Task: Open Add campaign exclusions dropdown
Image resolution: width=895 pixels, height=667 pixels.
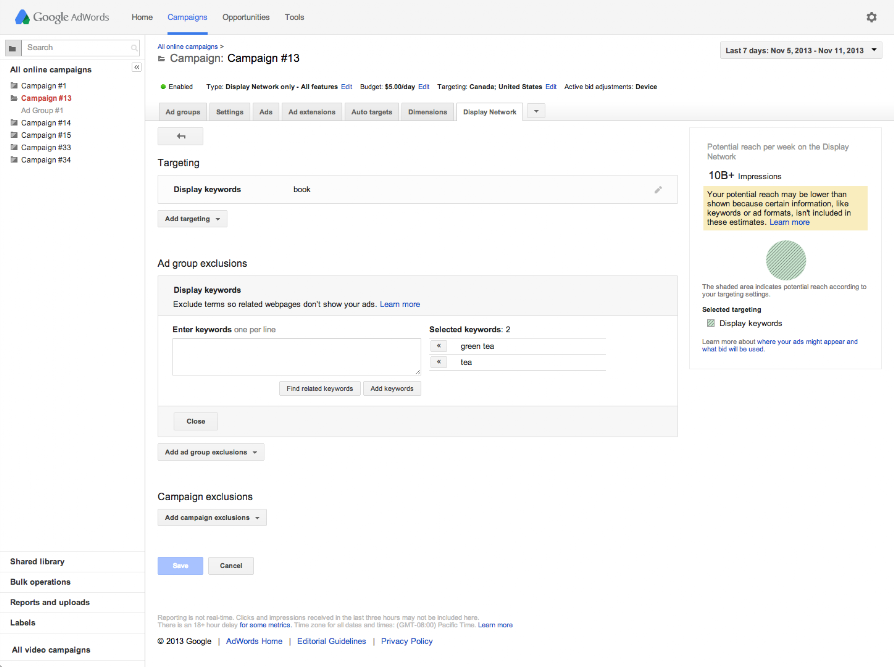Action: pyautogui.click(x=212, y=518)
